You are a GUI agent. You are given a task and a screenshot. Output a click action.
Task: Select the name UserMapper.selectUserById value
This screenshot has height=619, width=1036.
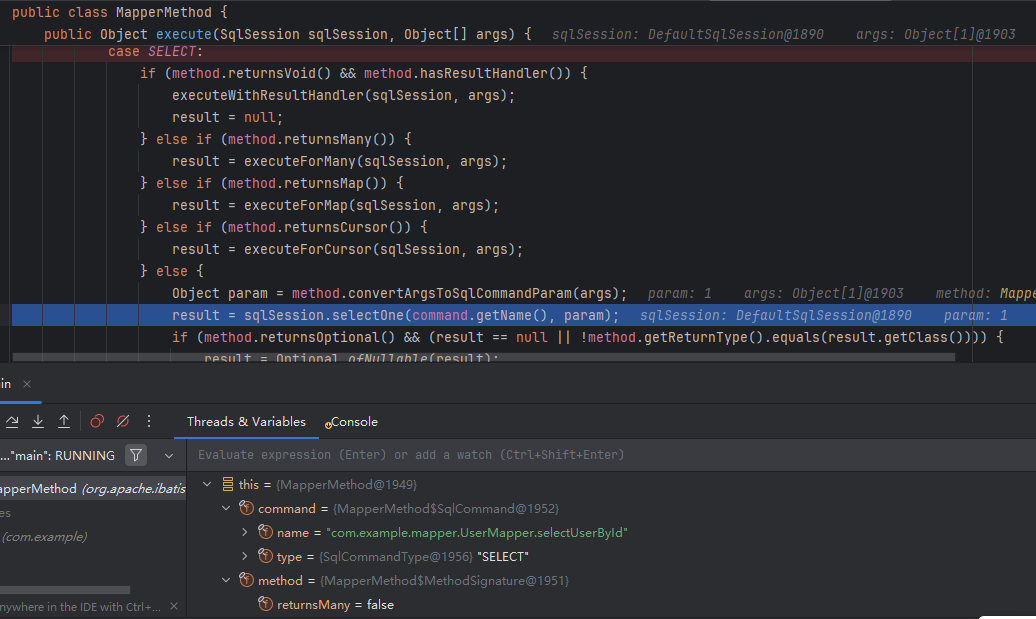476,532
